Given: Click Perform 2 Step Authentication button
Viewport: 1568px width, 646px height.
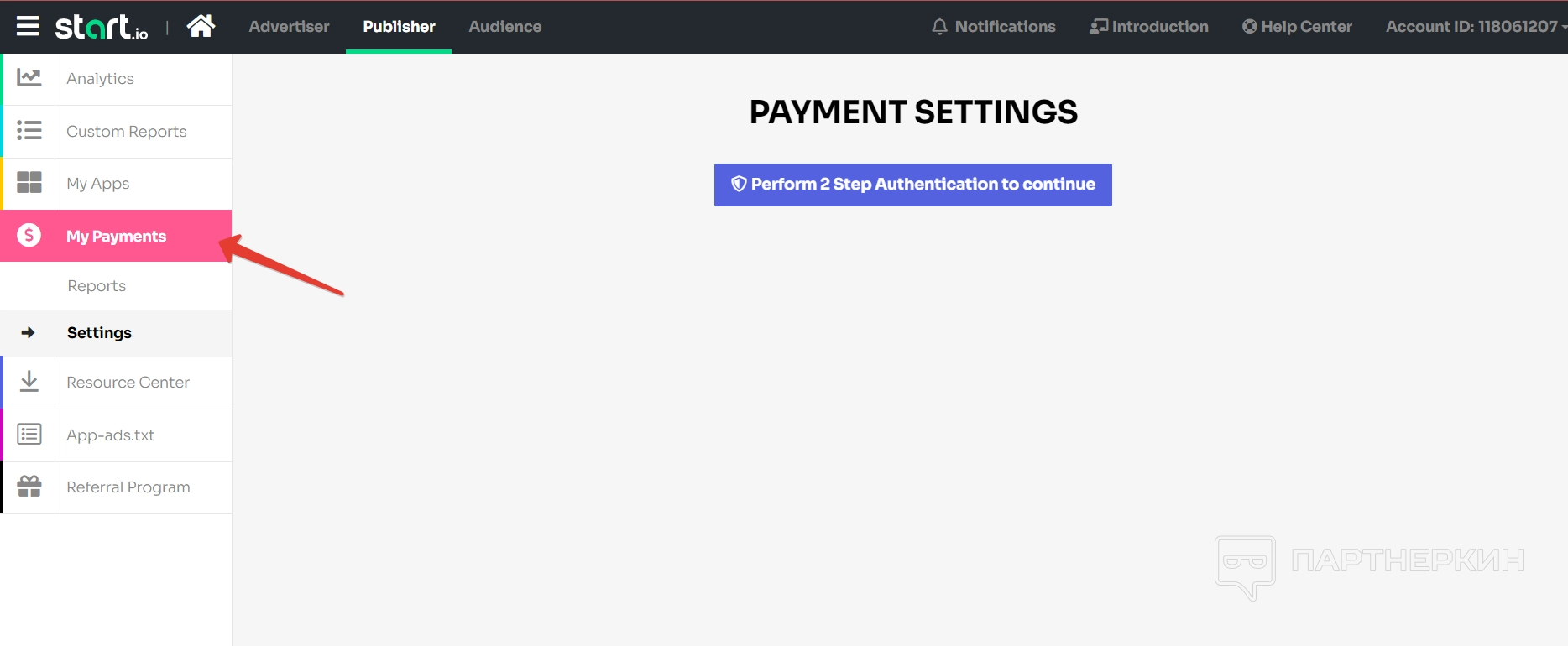Looking at the screenshot, I should coord(912,185).
